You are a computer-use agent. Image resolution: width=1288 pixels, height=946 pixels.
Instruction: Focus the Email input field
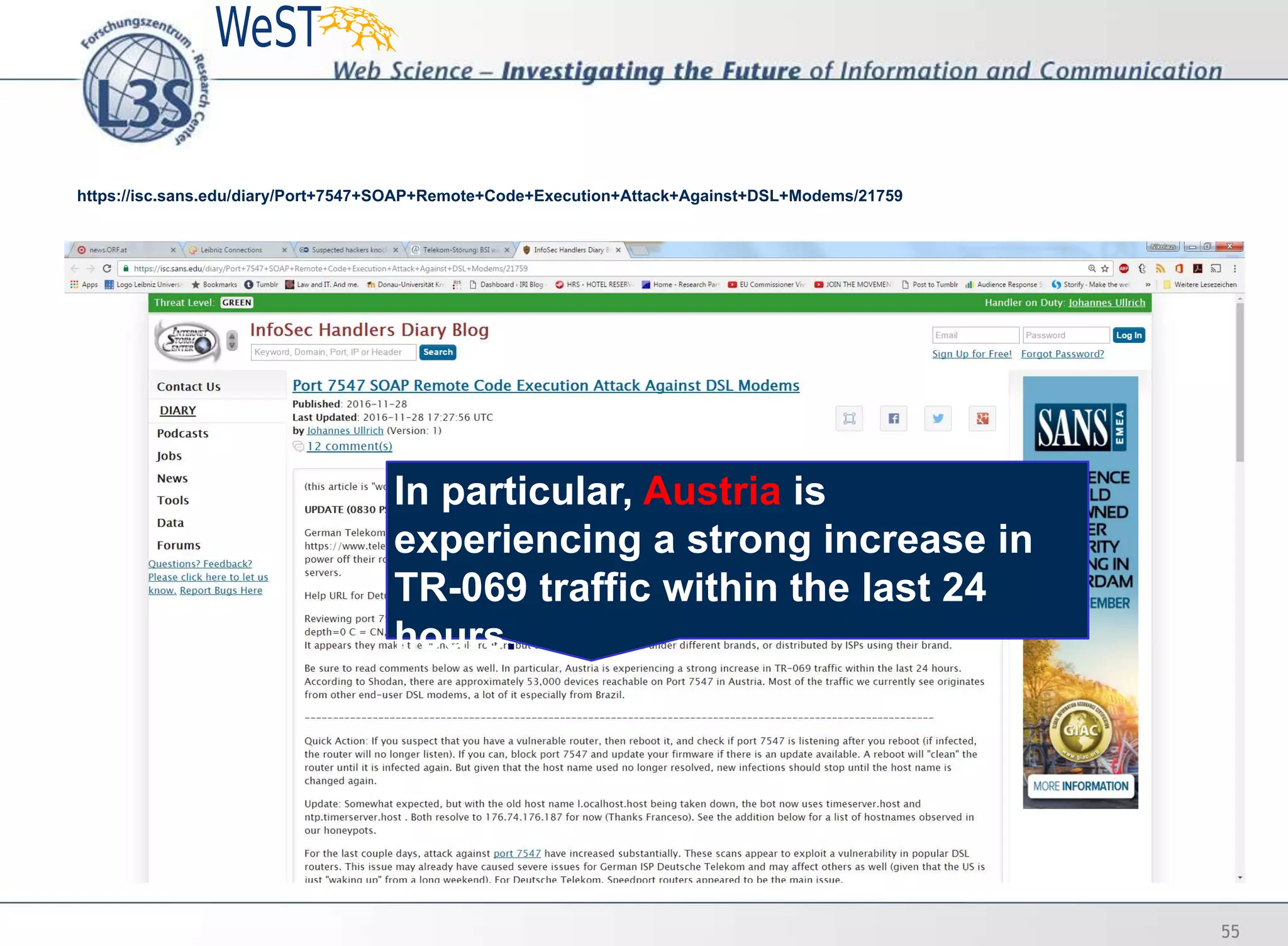click(x=975, y=335)
